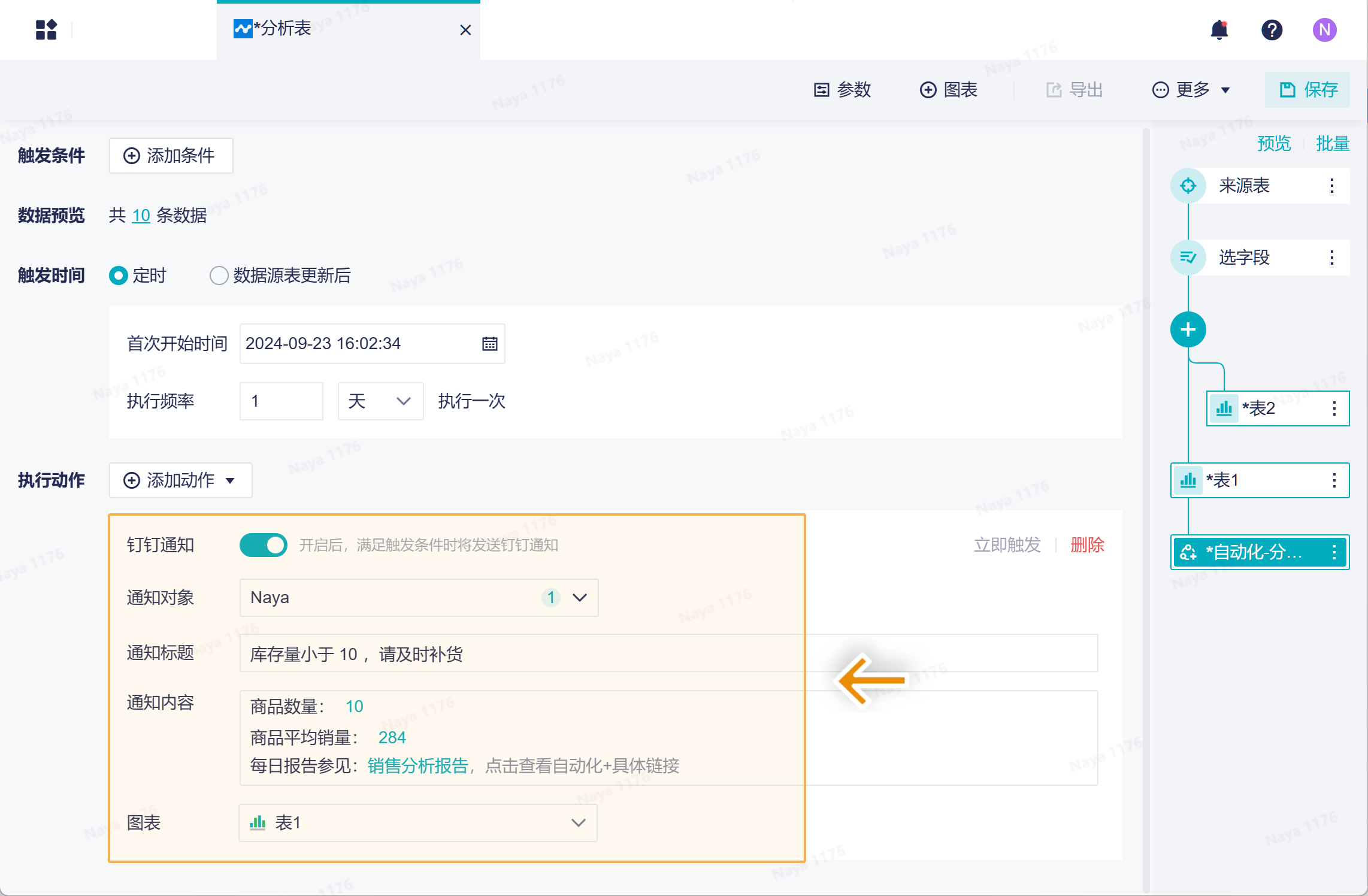1368x896 pixels.
Task: Open three-dot menu of 来源表 node
Action: 1331,186
